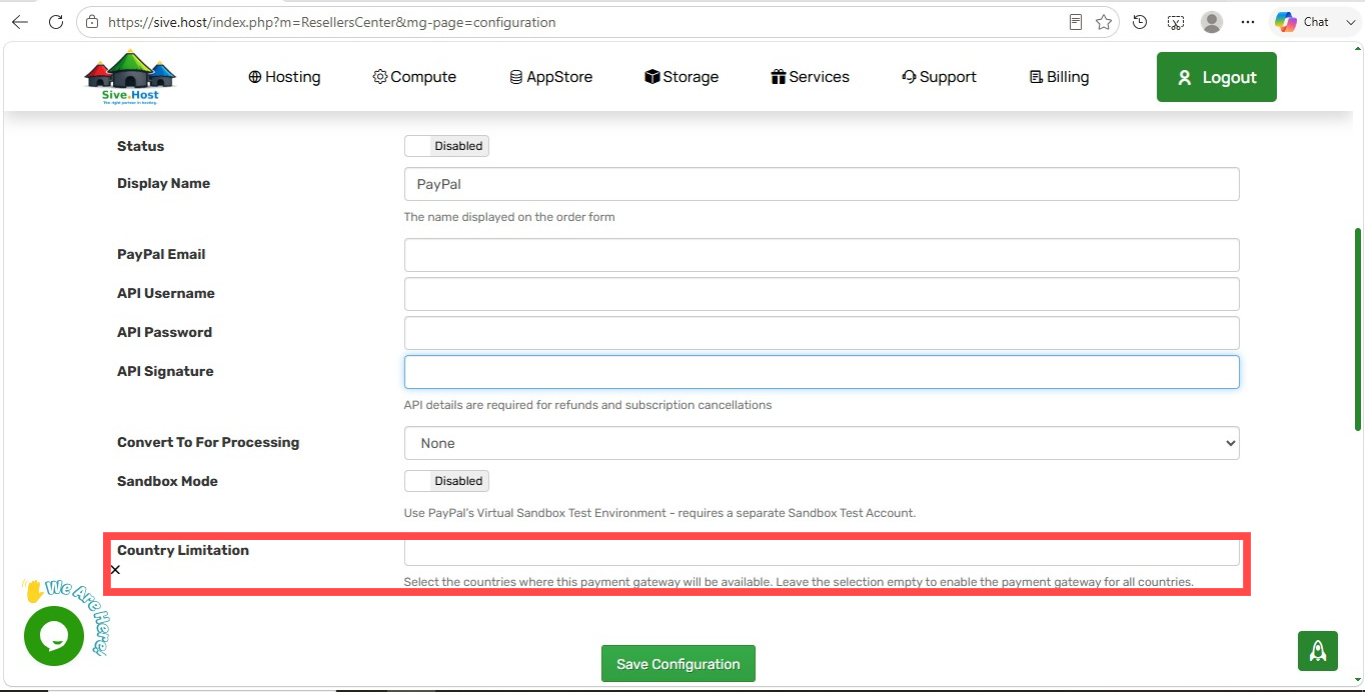Dismiss the chat widget with X
This screenshot has height=692, width=1365.
(x=115, y=570)
